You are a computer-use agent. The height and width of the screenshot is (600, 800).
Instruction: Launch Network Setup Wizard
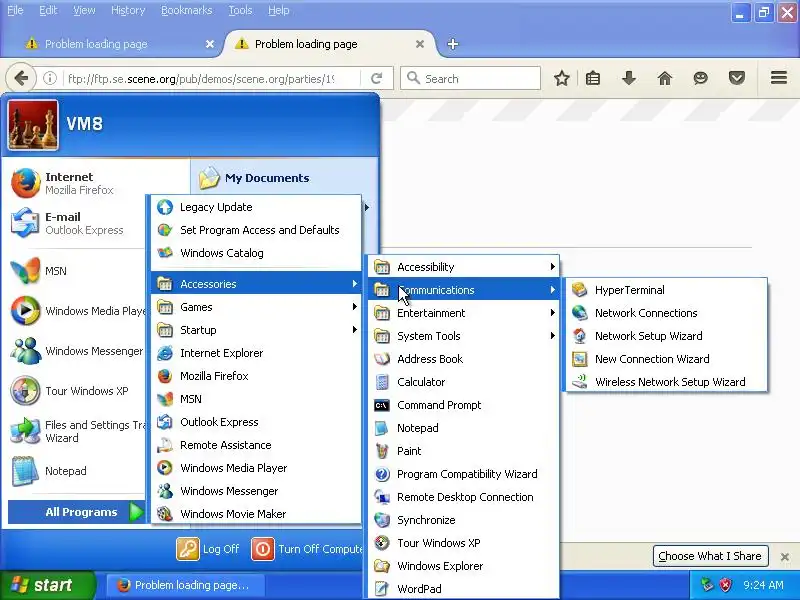[x=665, y=336]
